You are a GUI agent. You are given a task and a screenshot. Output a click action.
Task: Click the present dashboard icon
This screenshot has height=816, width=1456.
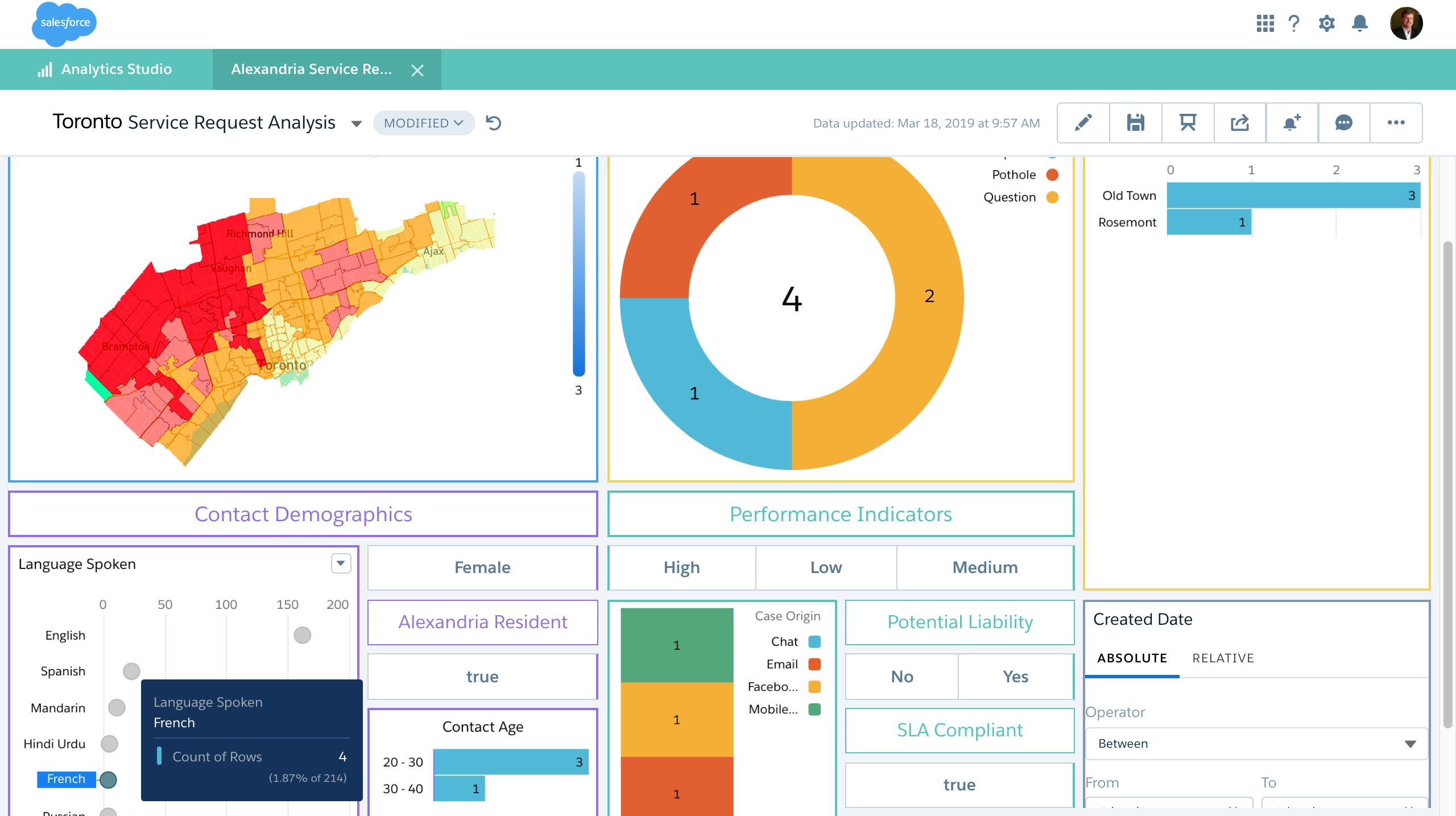(x=1188, y=122)
